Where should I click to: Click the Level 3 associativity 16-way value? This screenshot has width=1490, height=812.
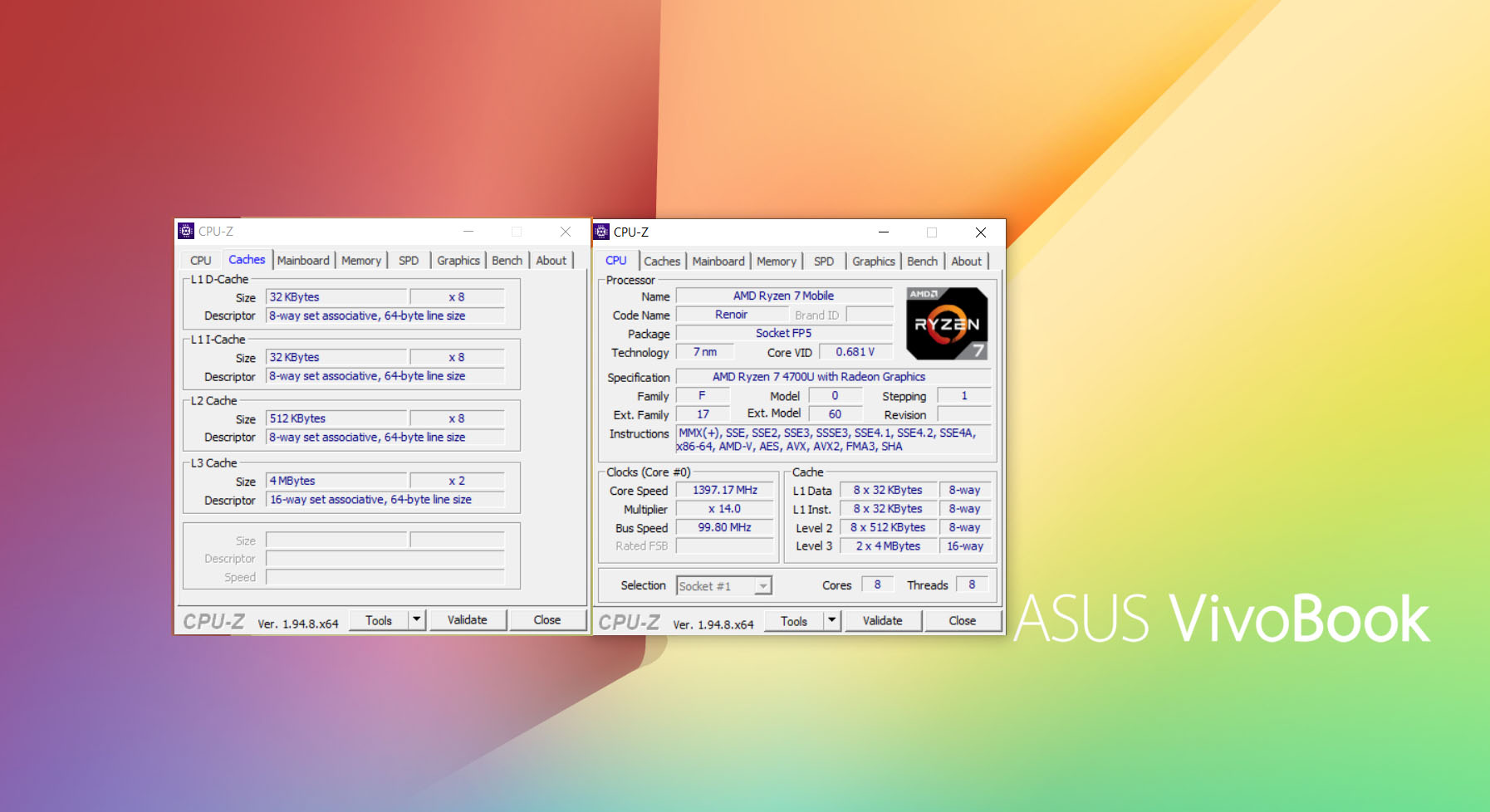pos(965,546)
